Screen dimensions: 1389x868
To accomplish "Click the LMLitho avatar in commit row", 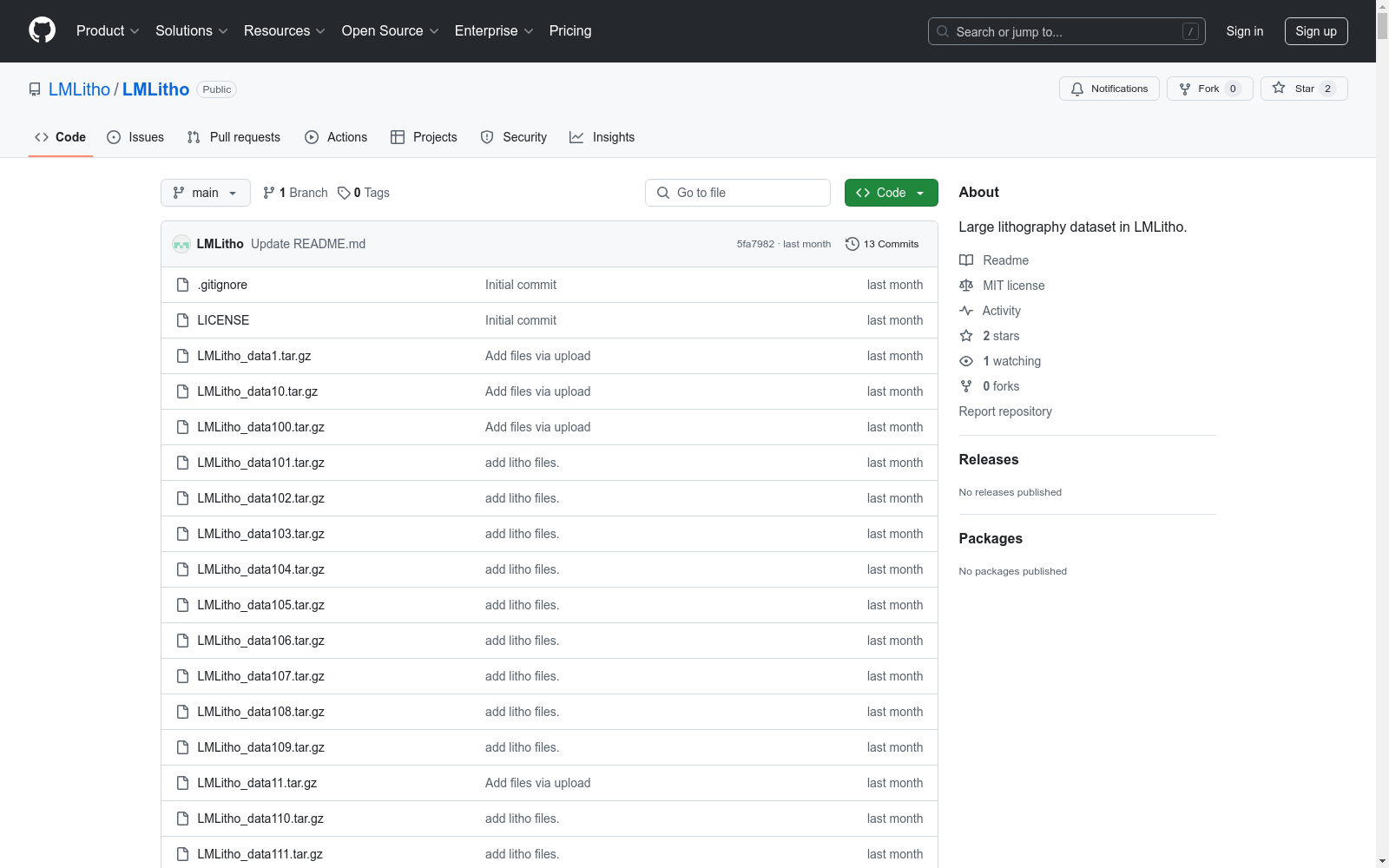I will click(181, 244).
